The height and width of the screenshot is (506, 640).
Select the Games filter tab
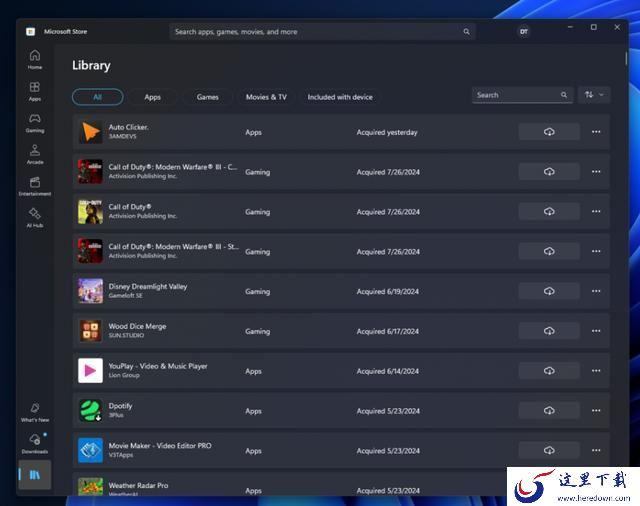click(207, 97)
